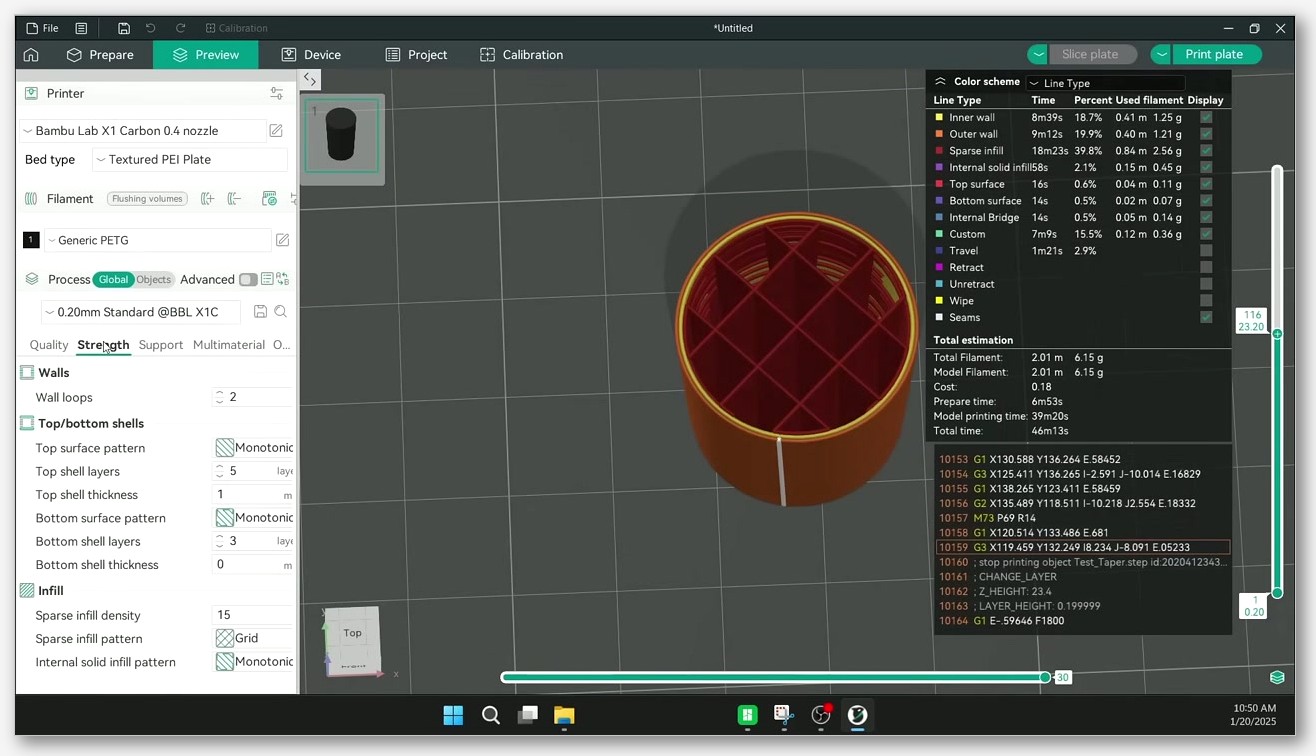1316x756 pixels.
Task: Edit the Generic PETG filament preset
Action: click(x=283, y=240)
